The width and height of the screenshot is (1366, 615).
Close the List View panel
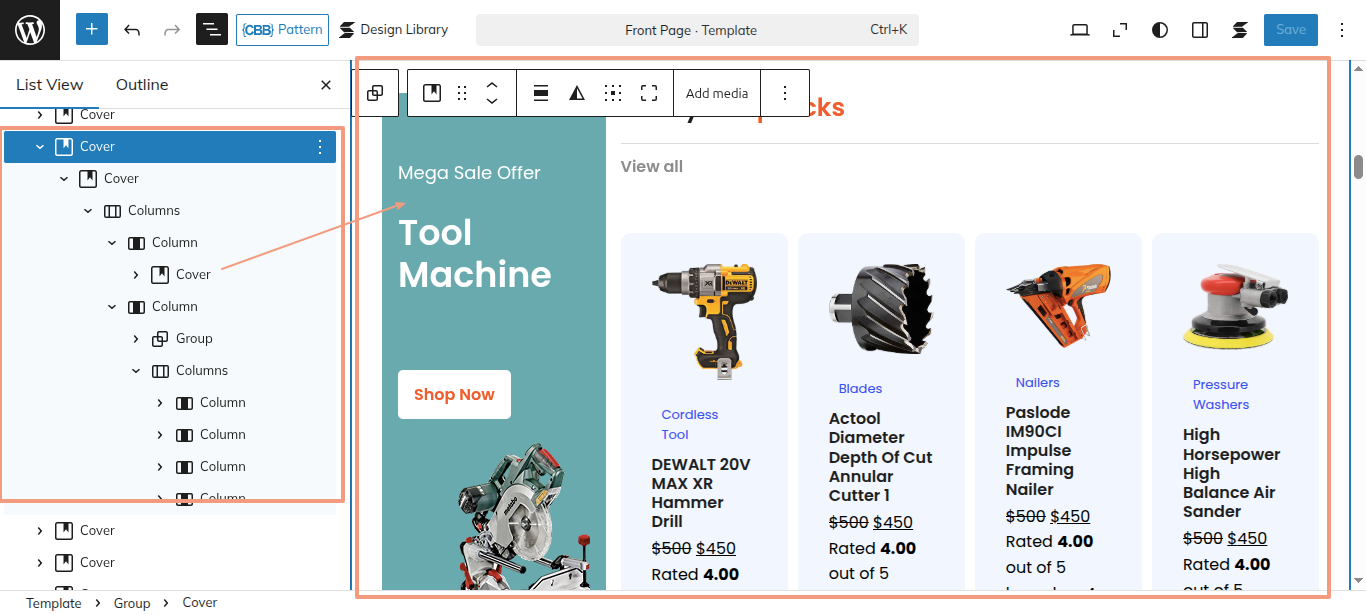326,85
